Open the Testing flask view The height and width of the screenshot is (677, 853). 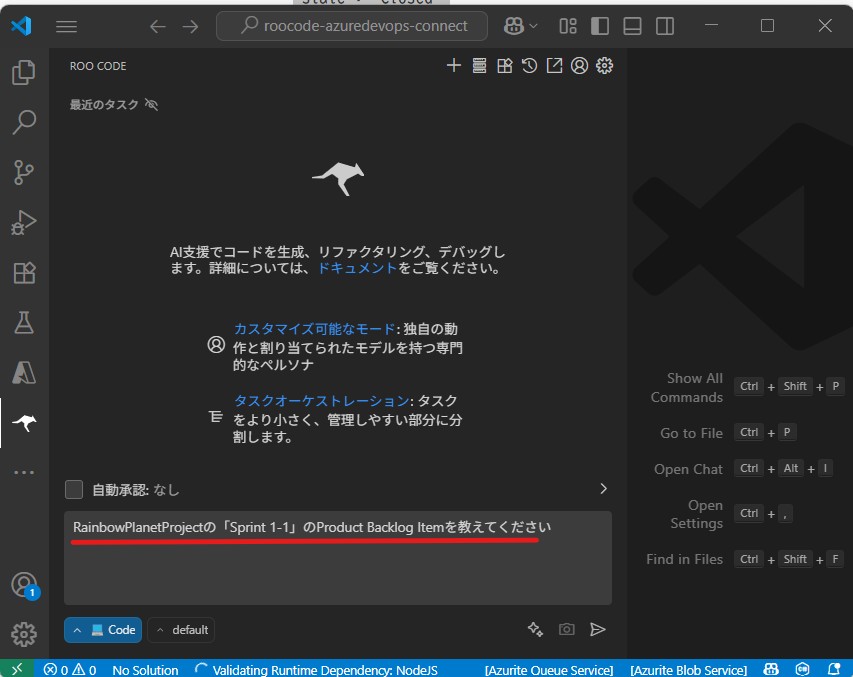[24, 323]
